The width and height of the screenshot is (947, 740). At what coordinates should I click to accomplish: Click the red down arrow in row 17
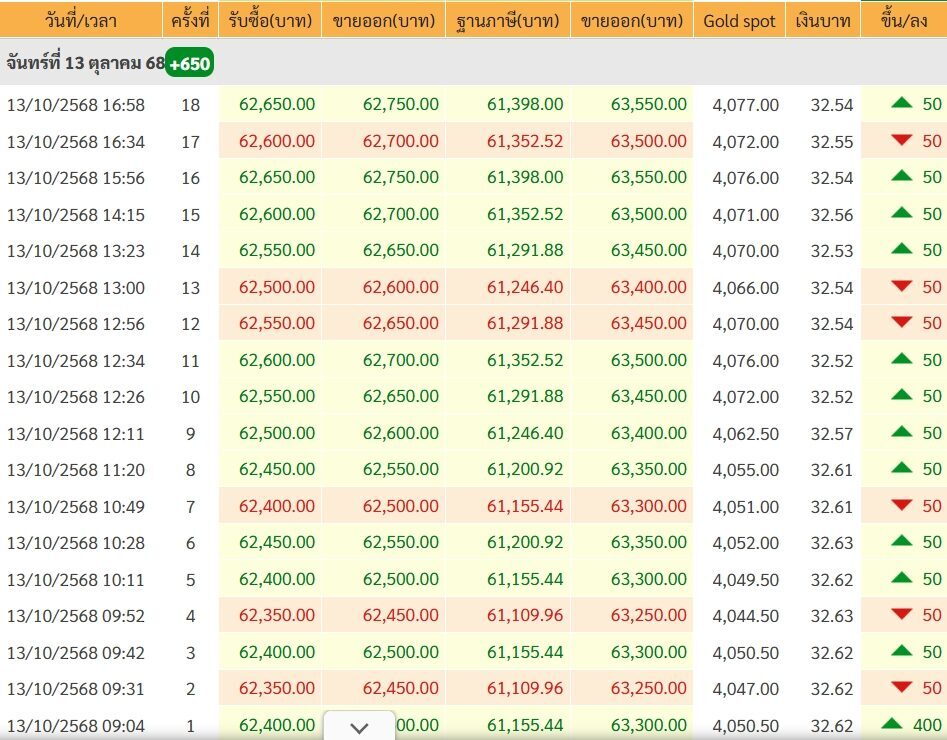tap(902, 140)
